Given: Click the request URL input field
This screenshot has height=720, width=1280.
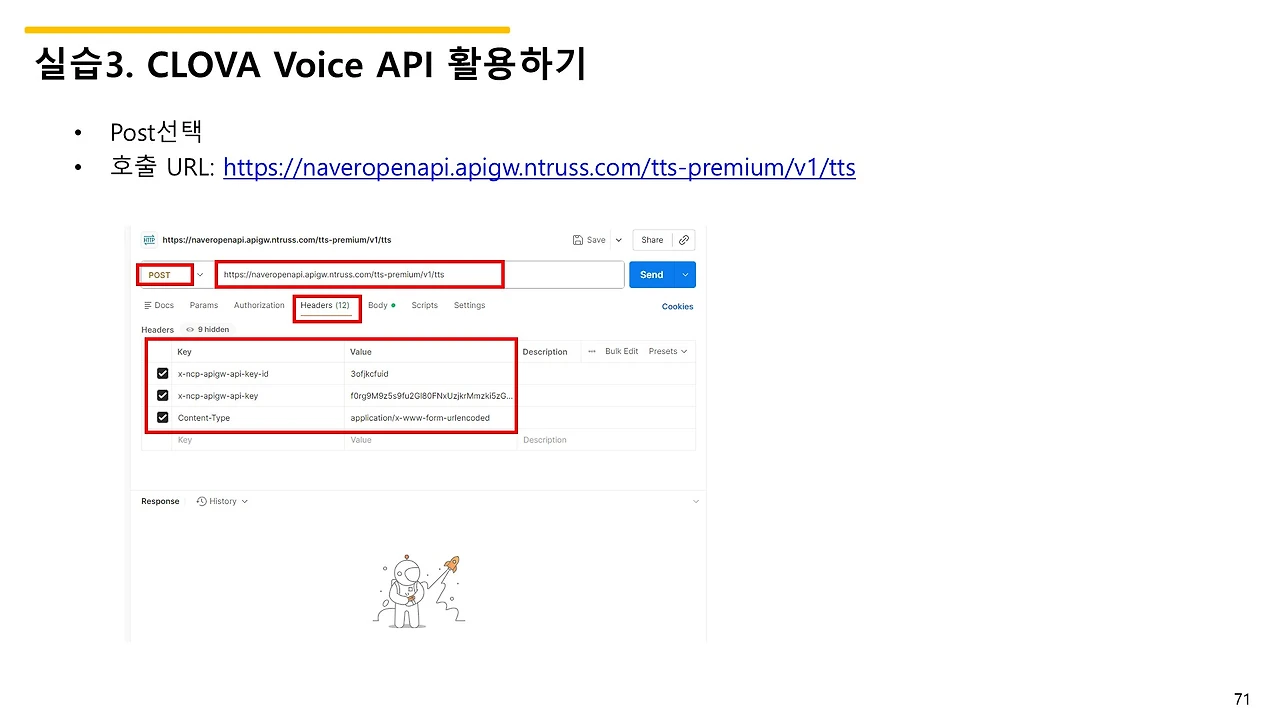Looking at the screenshot, I should (x=420, y=275).
